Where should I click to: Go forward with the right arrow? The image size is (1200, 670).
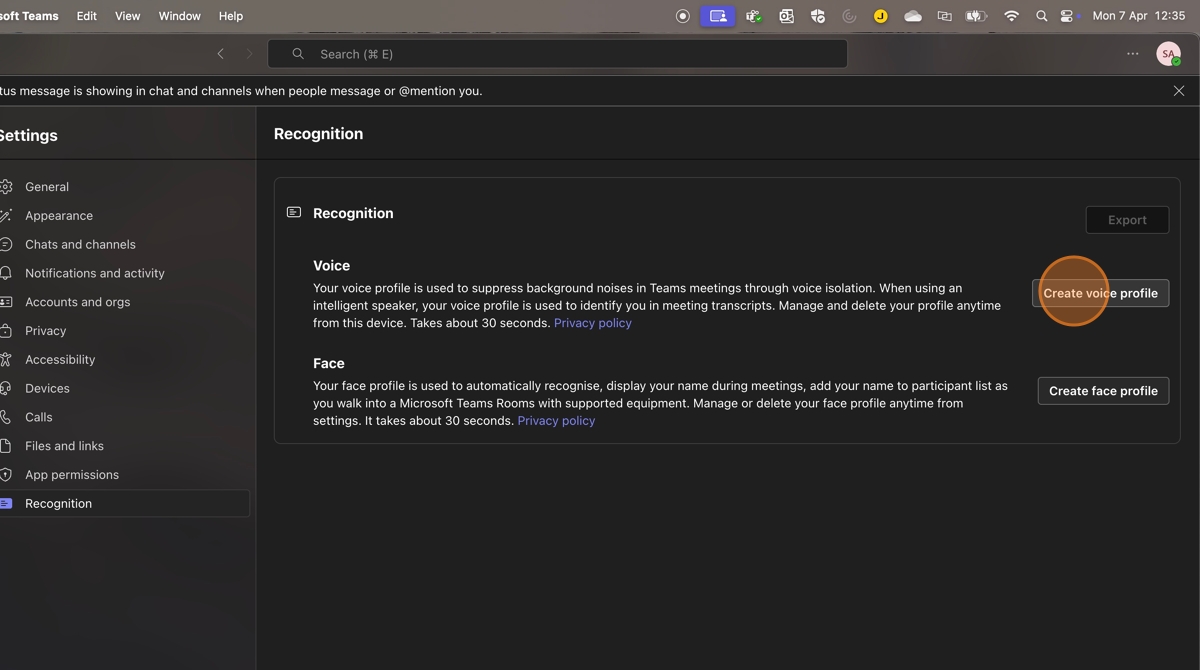(x=249, y=54)
